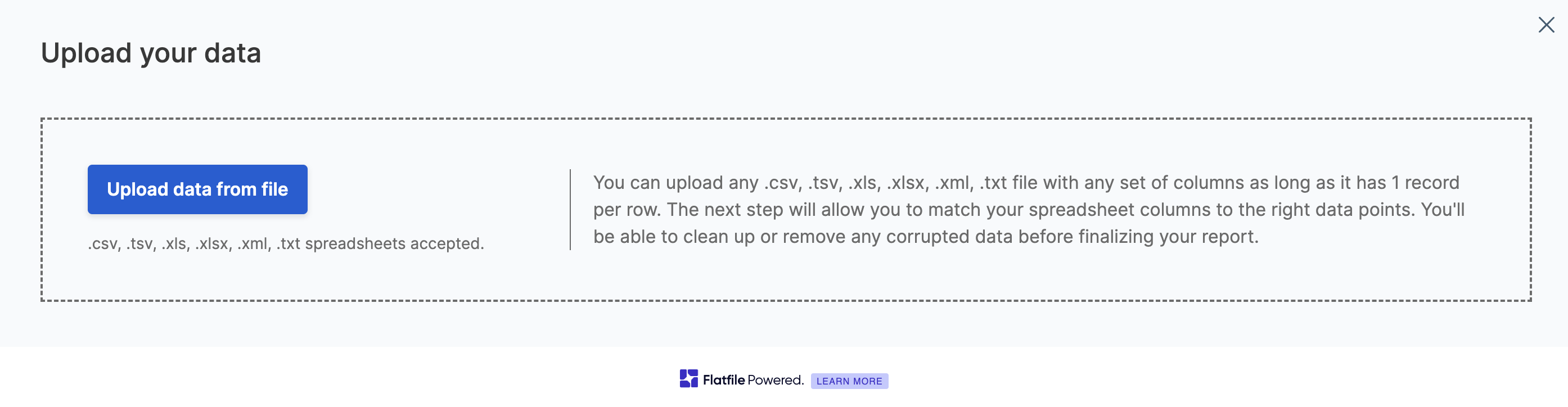Select the dismiss cross above the upload panel
This screenshot has height=407, width=1568.
[x=1547, y=25]
